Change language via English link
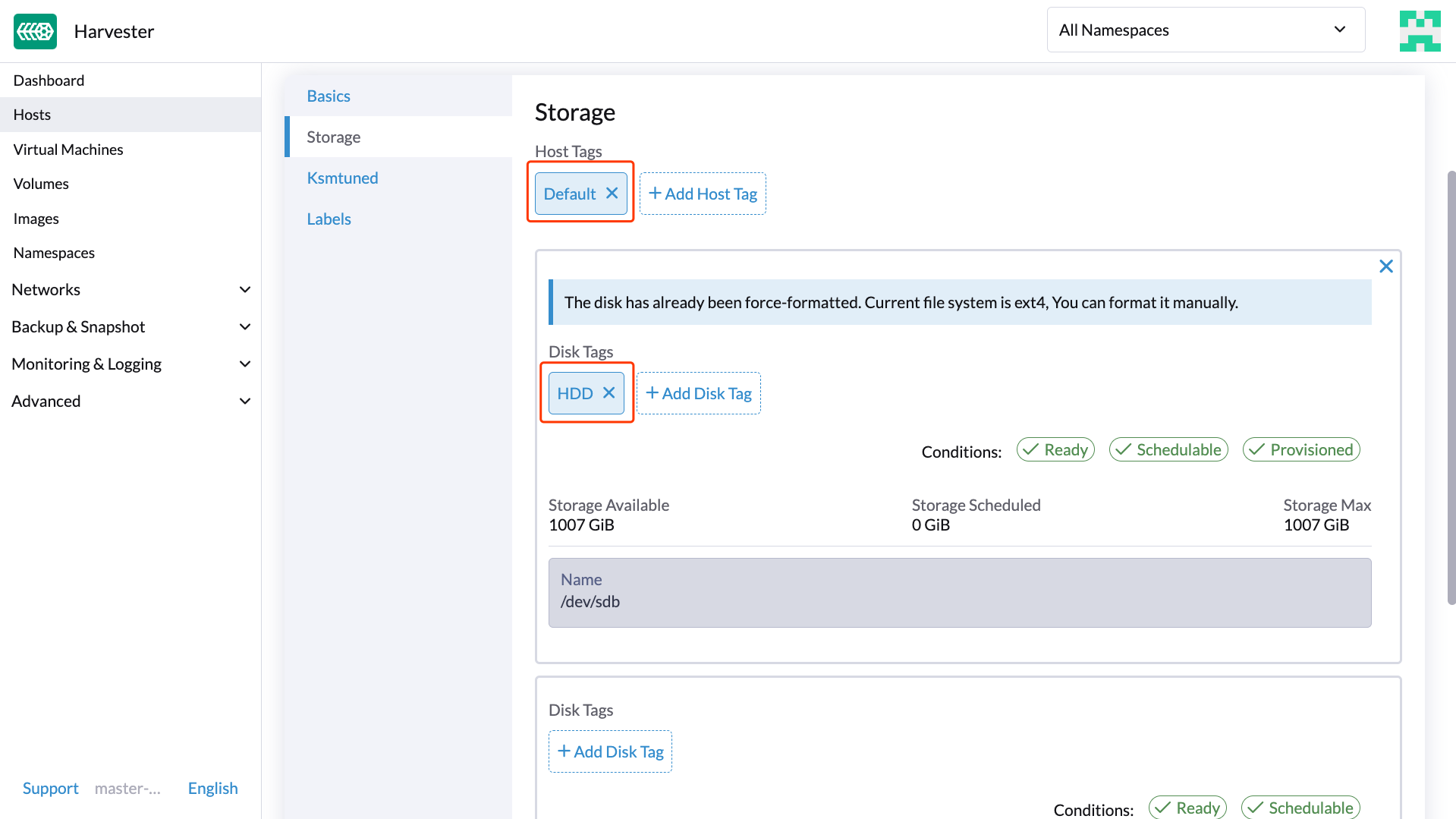Image resolution: width=1456 pixels, height=819 pixels. (212, 789)
